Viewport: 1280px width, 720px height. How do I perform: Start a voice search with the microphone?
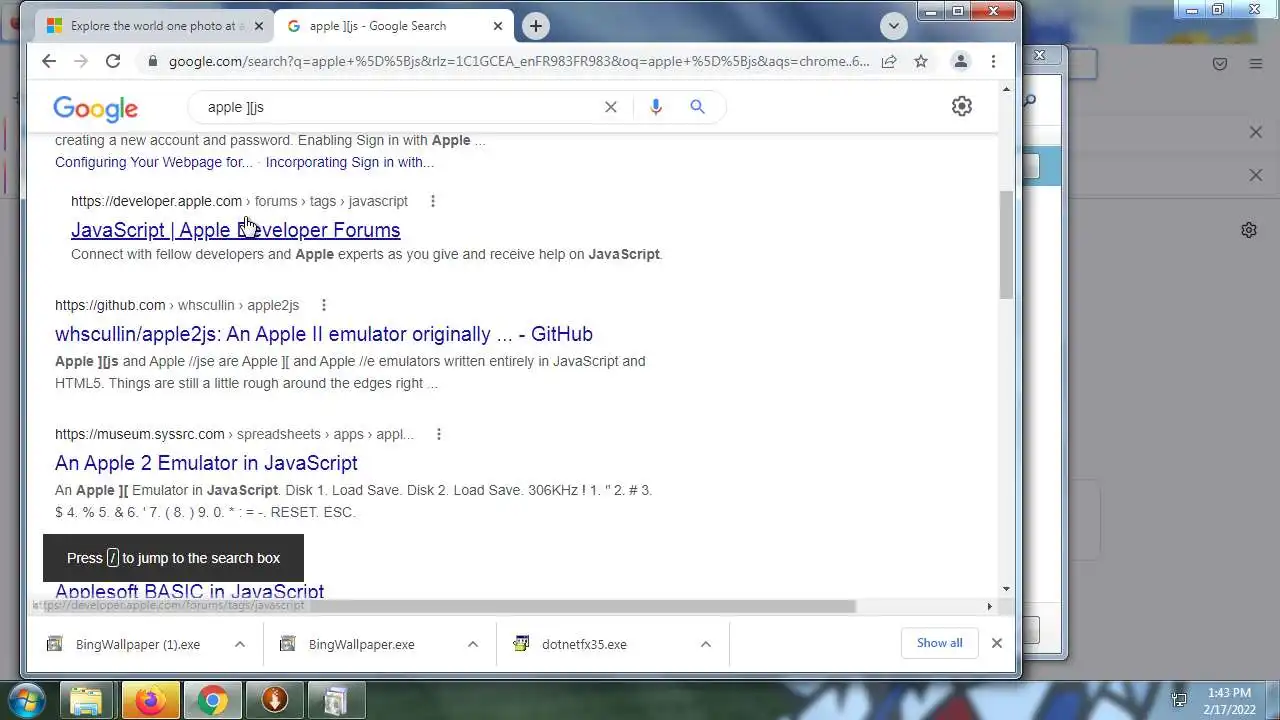pyautogui.click(x=656, y=107)
